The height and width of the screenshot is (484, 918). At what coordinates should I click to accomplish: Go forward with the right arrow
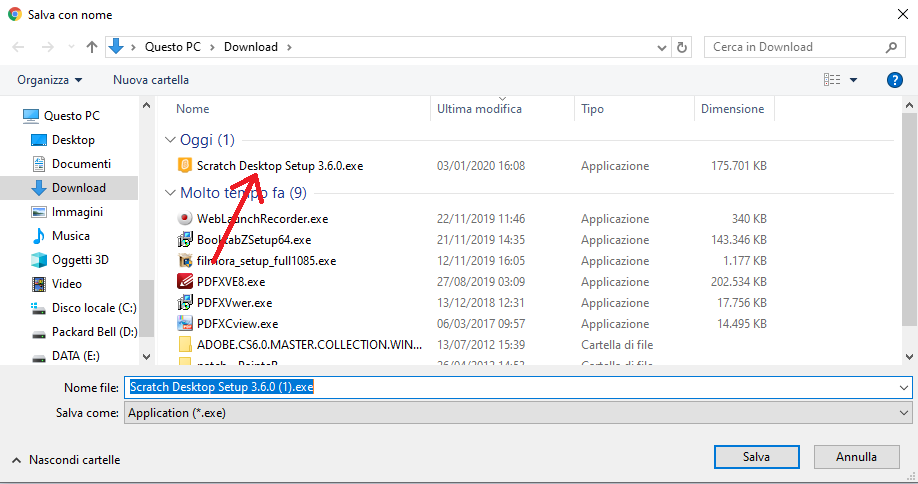point(47,47)
